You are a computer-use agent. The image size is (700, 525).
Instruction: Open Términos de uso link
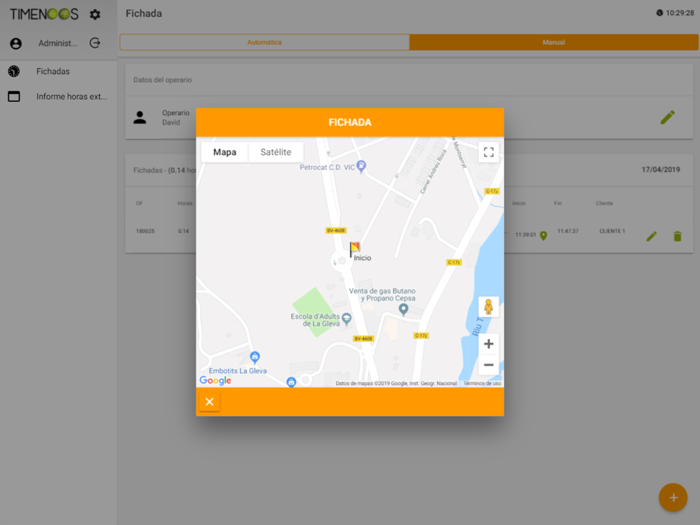[482, 383]
